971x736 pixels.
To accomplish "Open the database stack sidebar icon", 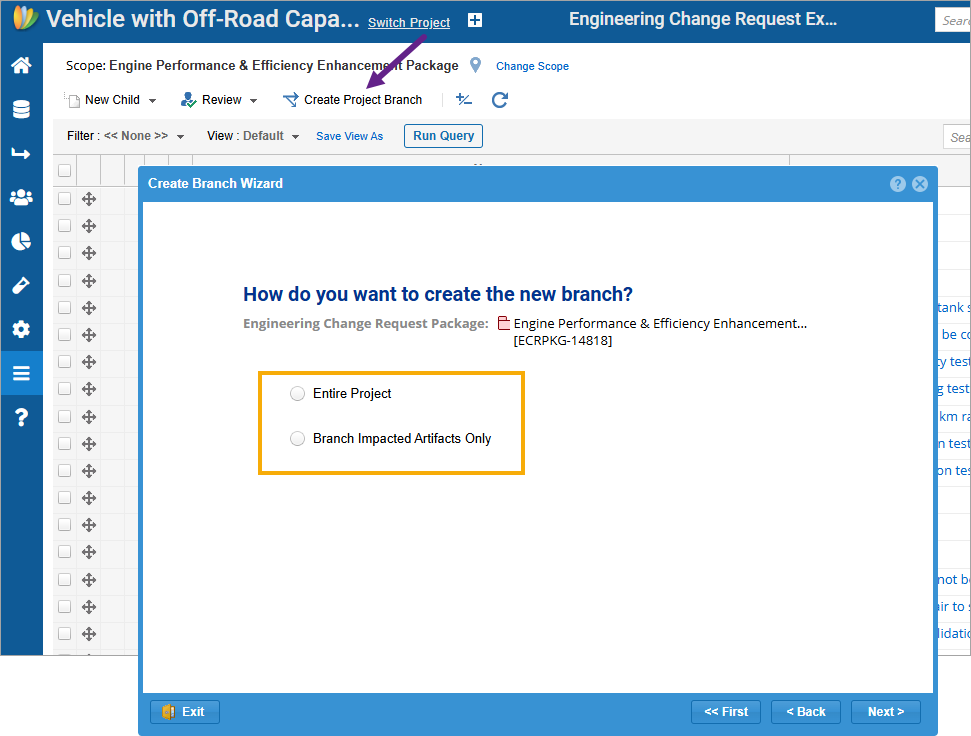I will pos(20,109).
